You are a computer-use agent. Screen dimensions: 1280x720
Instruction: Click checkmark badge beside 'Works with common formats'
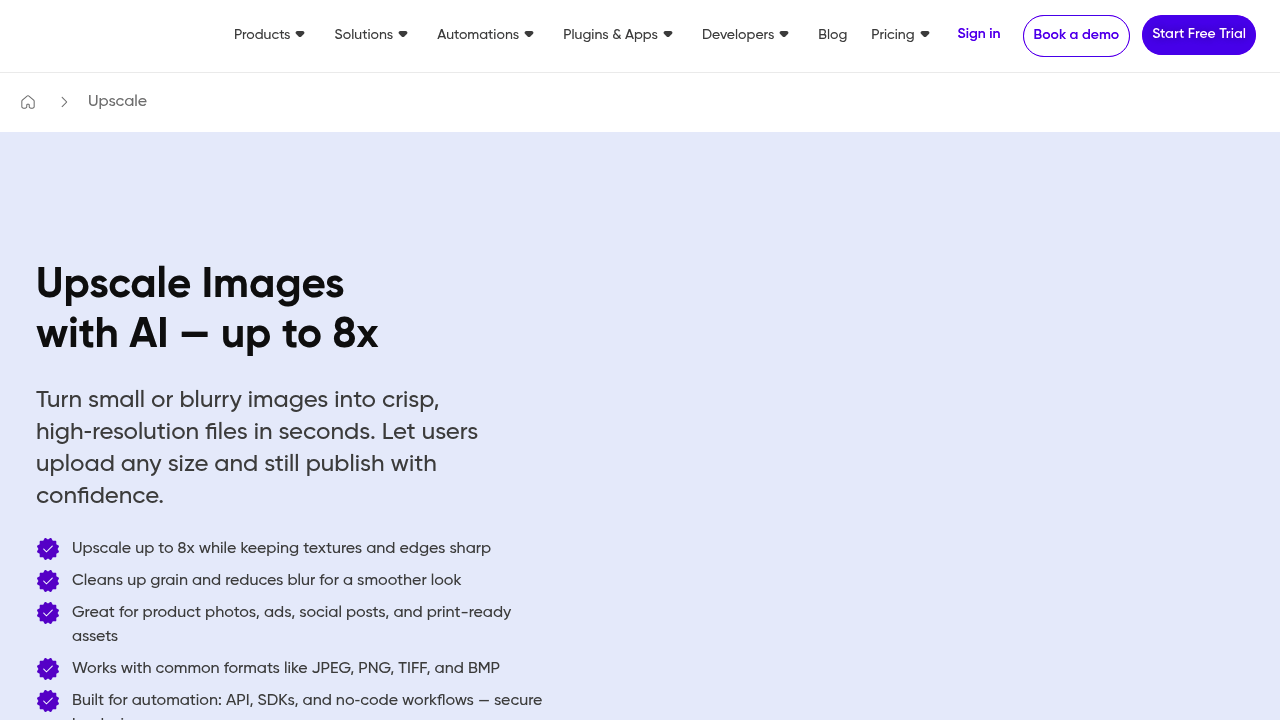[x=48, y=669]
